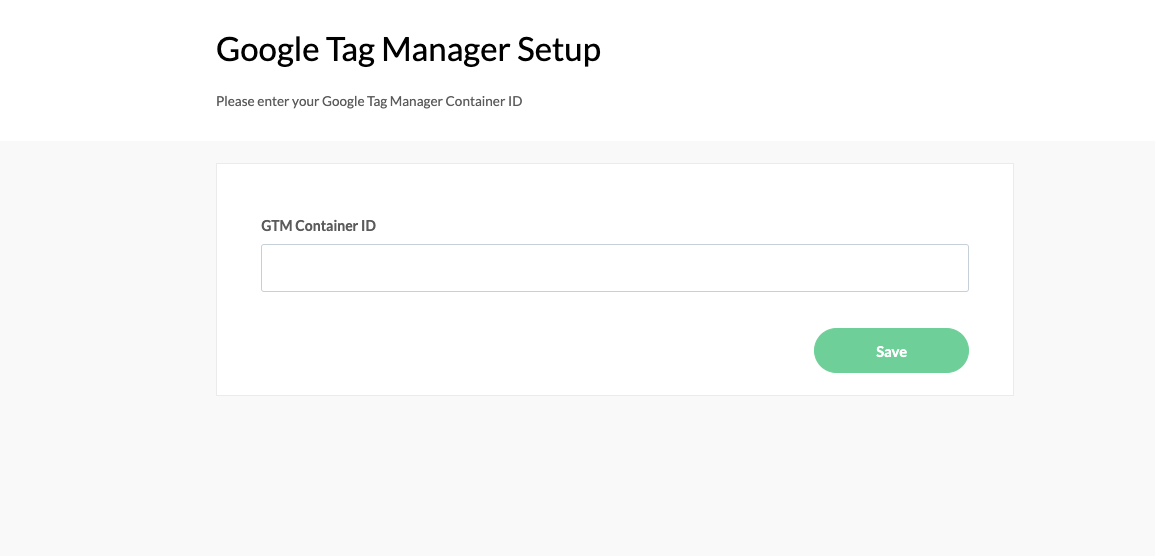Click the green Save button

pyautogui.click(x=891, y=351)
